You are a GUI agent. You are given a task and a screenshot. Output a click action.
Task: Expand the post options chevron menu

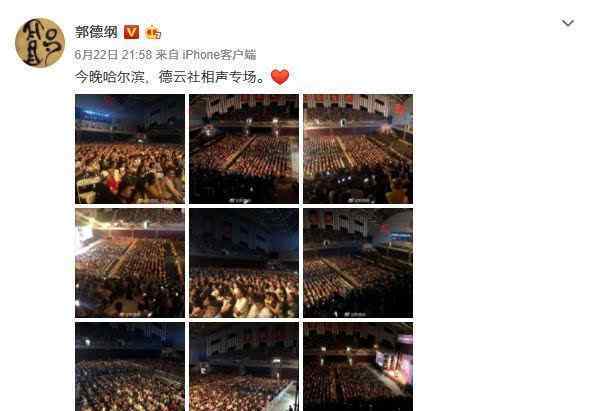pyautogui.click(x=568, y=23)
